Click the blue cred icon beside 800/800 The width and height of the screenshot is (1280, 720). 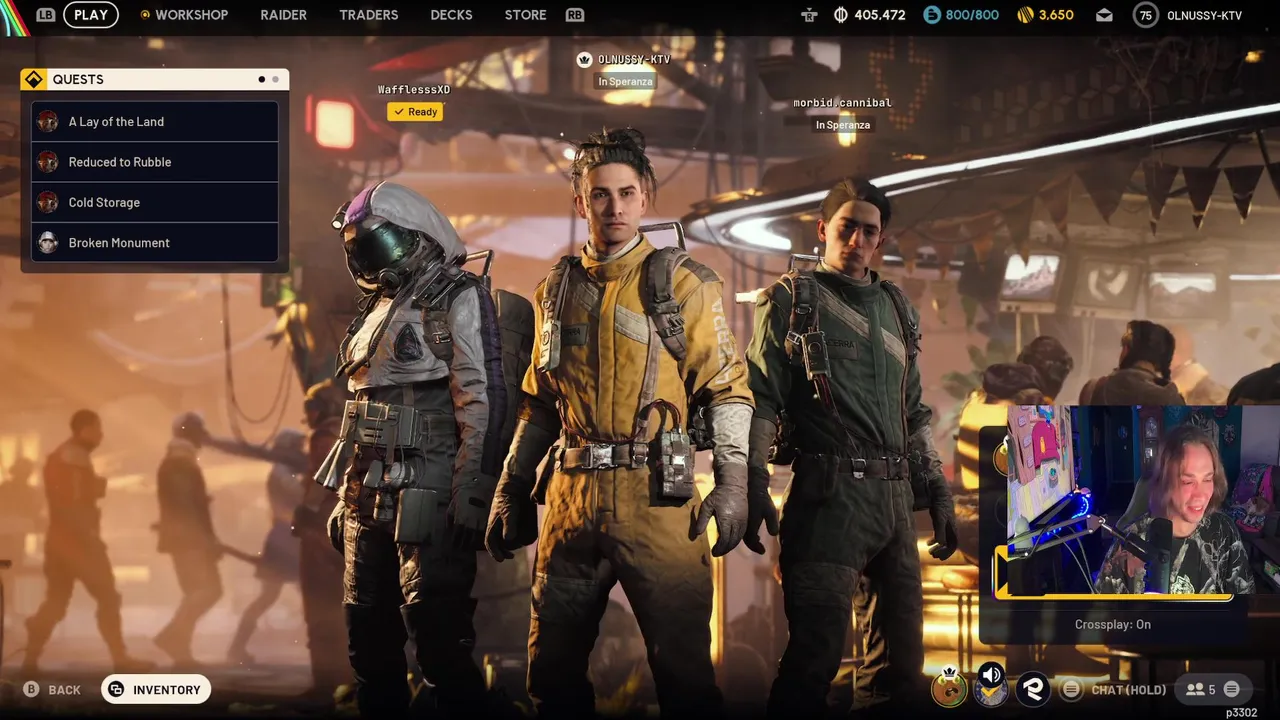coord(931,15)
